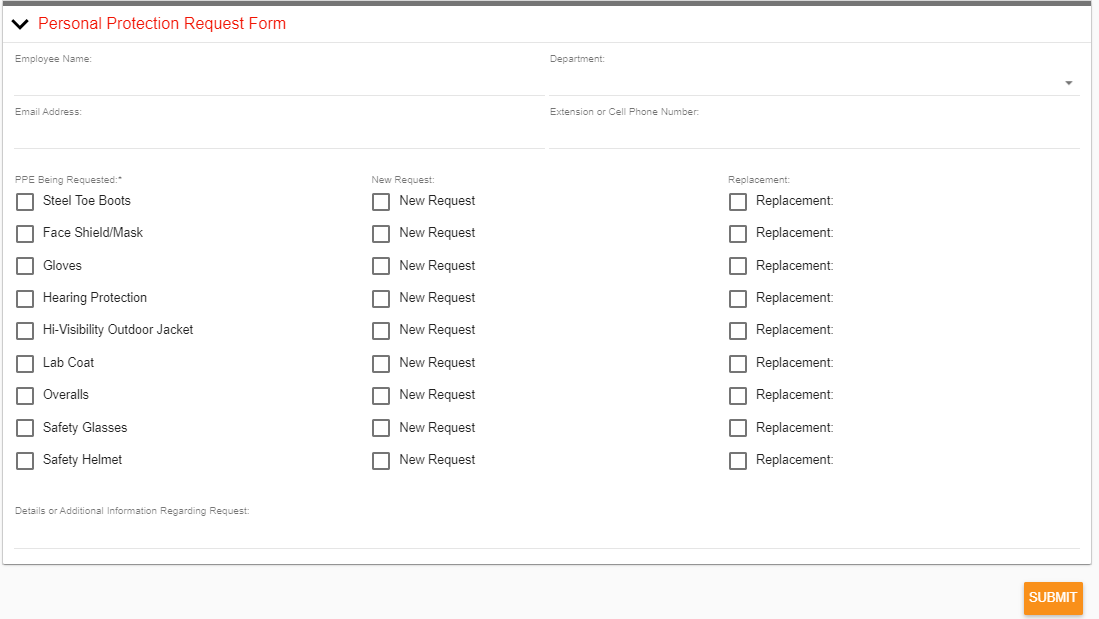This screenshot has width=1099, height=619.
Task: Check the Hearing Protection checkbox
Action: pos(25,298)
